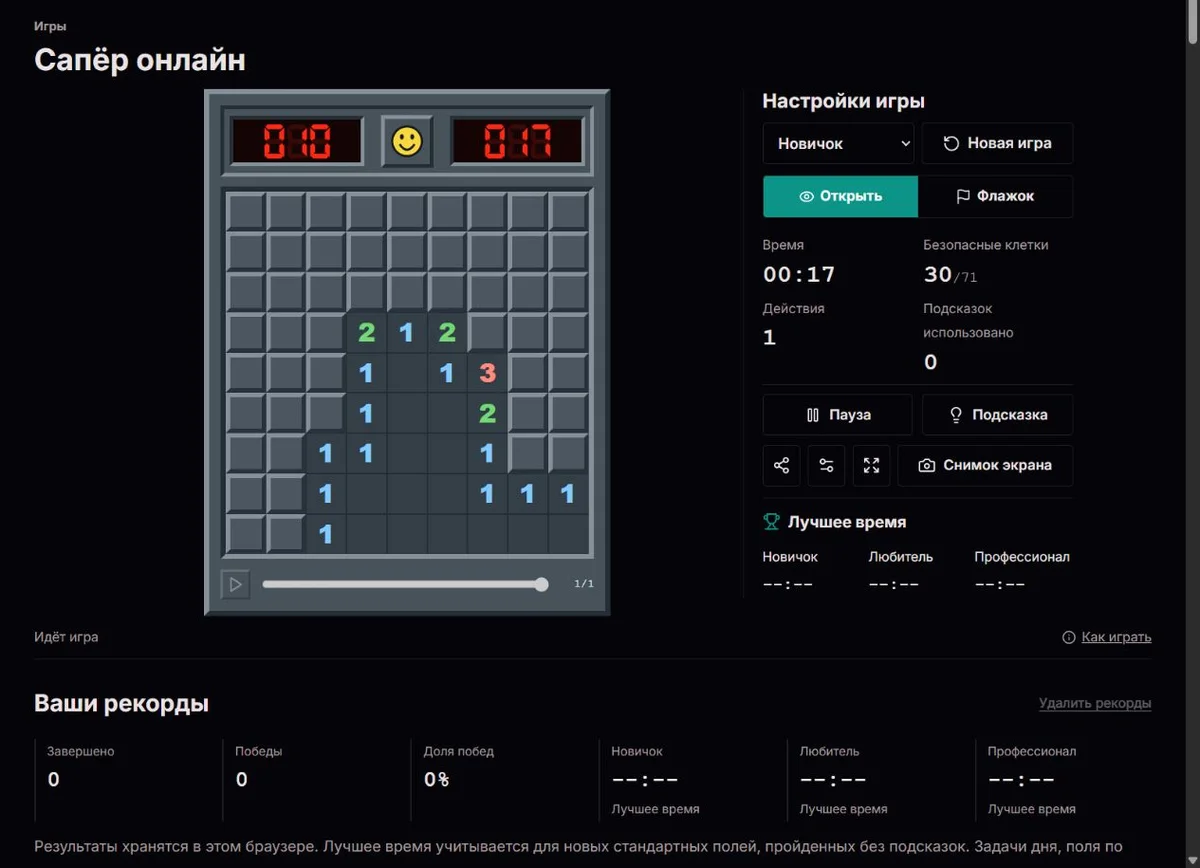Click the Идёт игра status text
The image size is (1200, 868).
66,637
